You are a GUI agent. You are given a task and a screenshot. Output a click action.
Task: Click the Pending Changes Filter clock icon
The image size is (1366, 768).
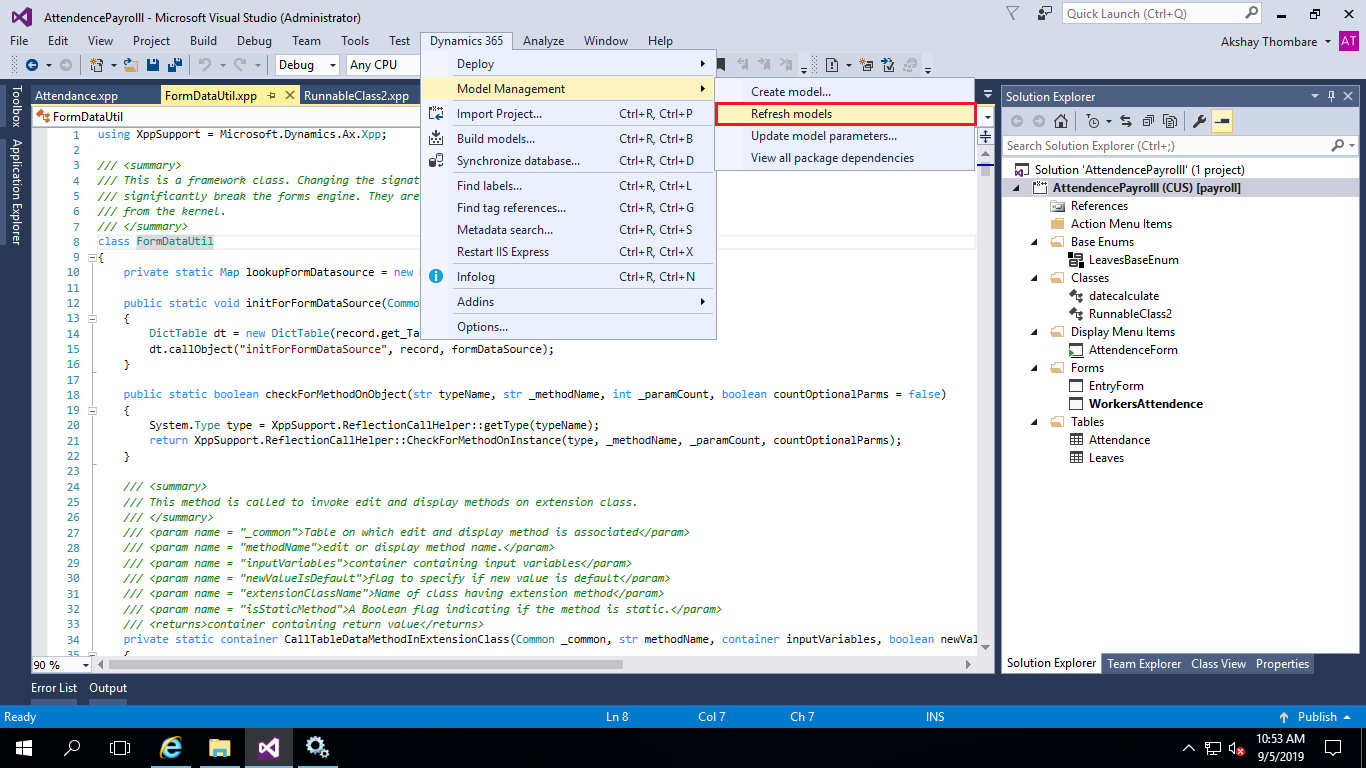pos(1093,121)
